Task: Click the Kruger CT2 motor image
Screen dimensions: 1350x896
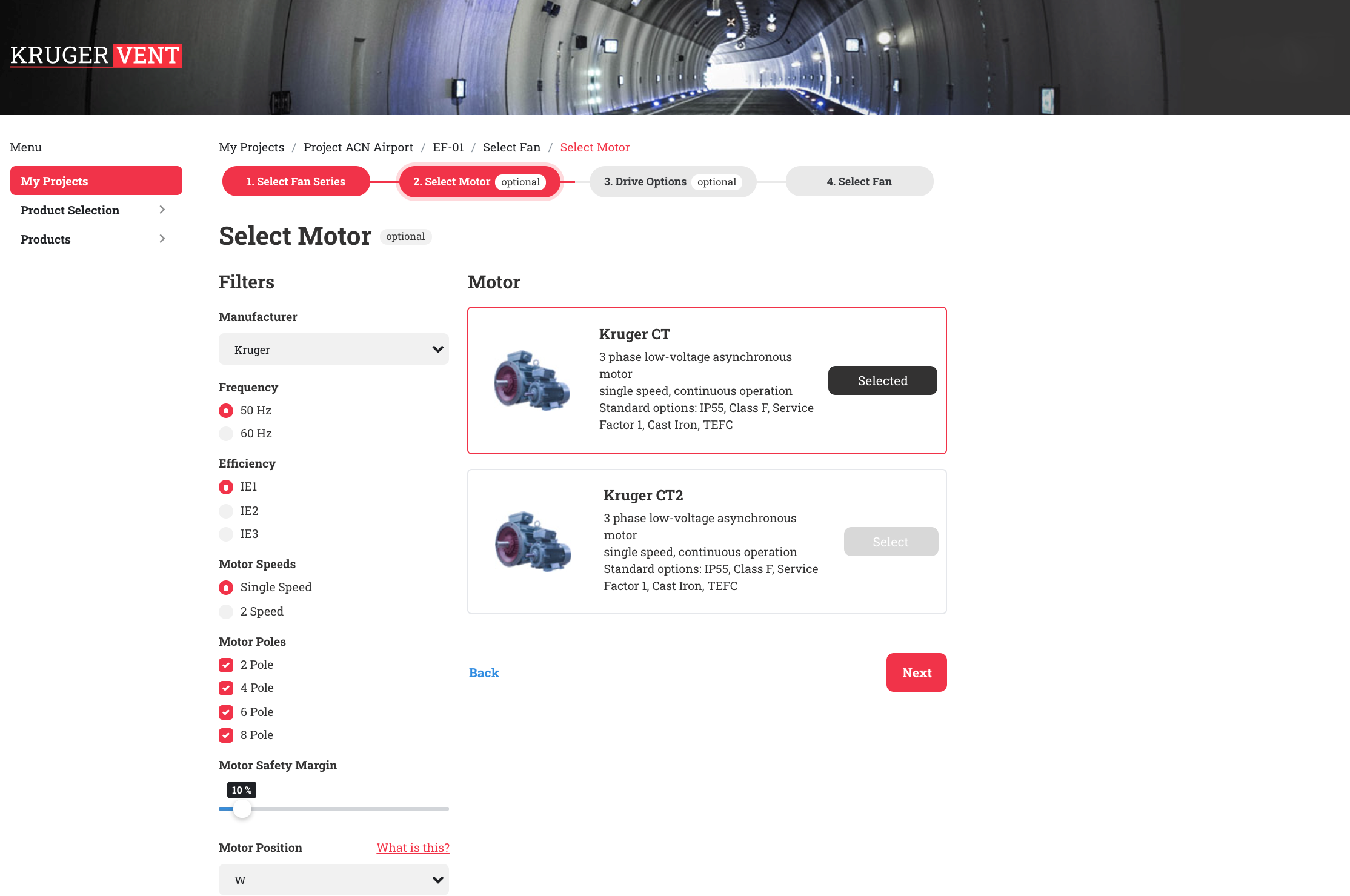Action: coord(533,542)
